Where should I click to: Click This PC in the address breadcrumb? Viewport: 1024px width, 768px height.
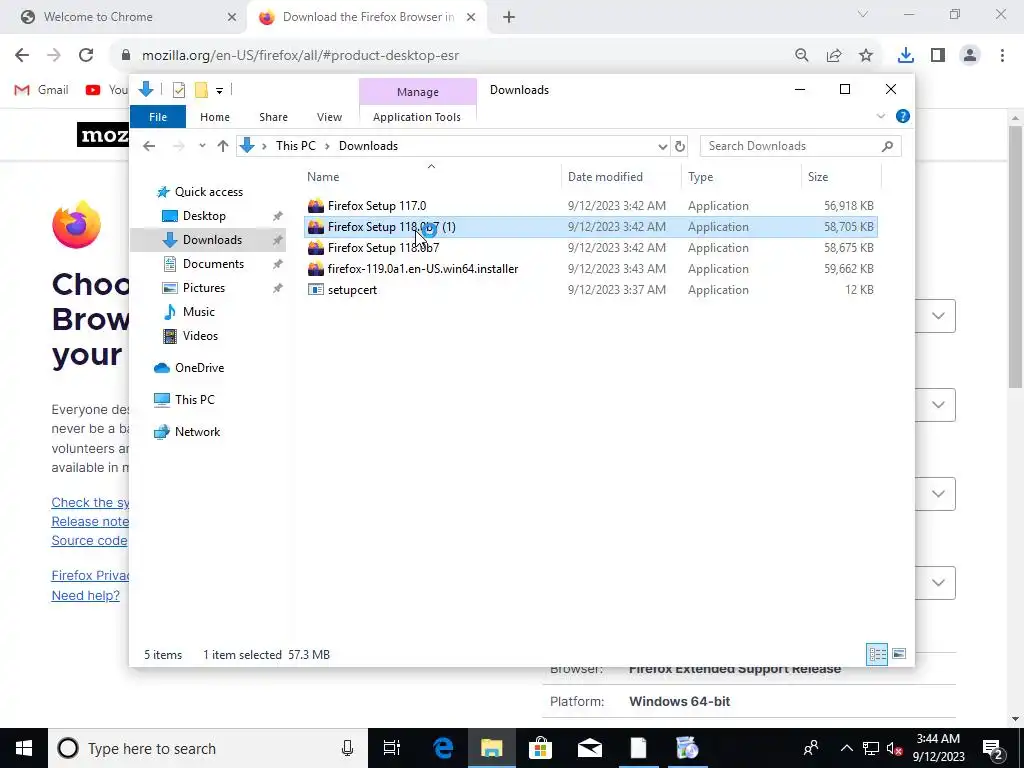point(296,146)
